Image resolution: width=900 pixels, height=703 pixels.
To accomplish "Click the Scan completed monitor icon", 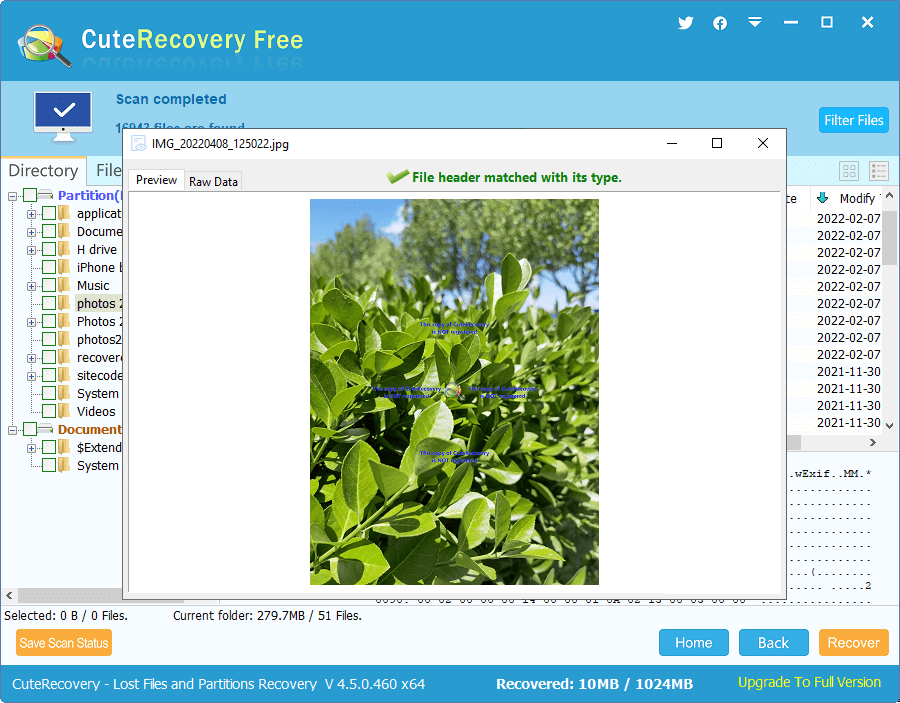I will point(63,117).
